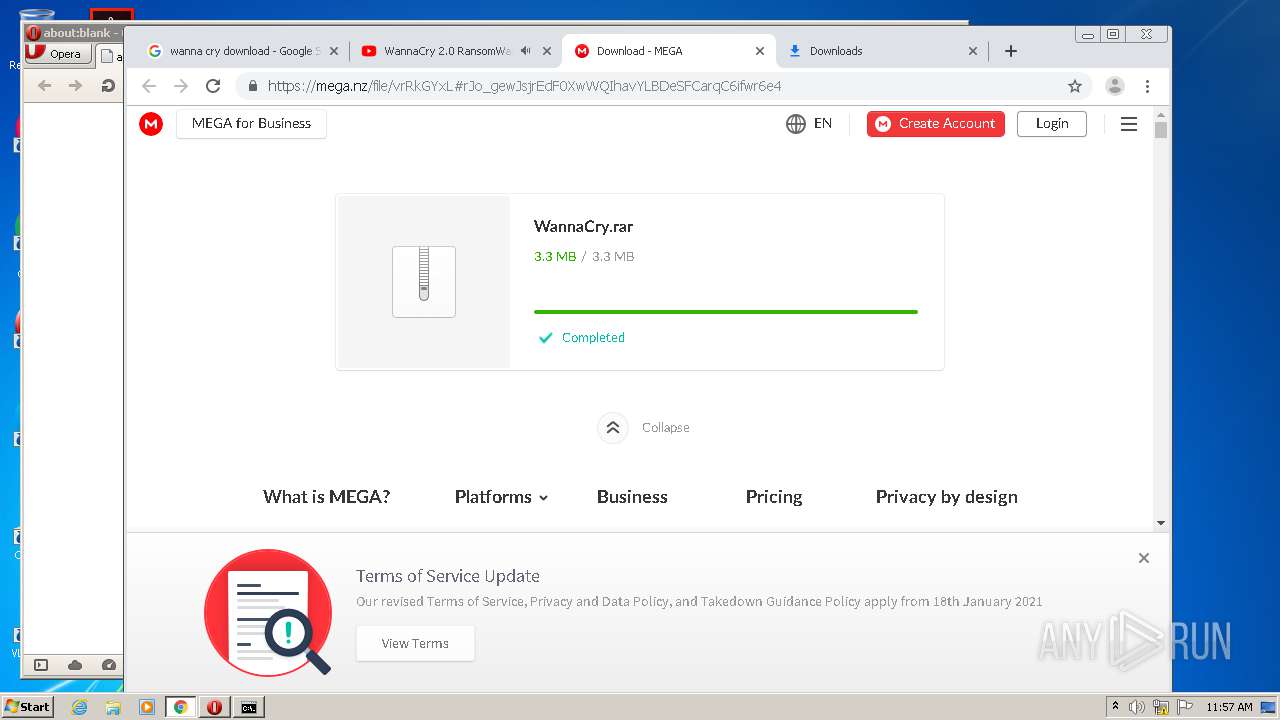Open the Business link

pyautogui.click(x=632, y=497)
